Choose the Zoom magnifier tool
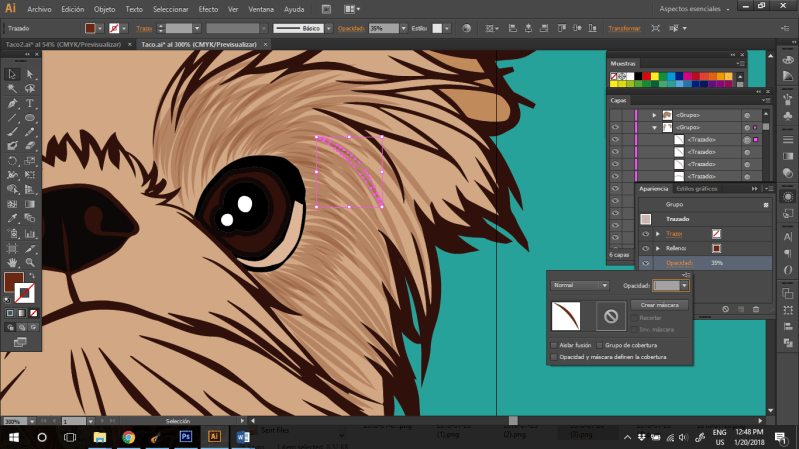This screenshot has width=799, height=449. click(x=30, y=262)
